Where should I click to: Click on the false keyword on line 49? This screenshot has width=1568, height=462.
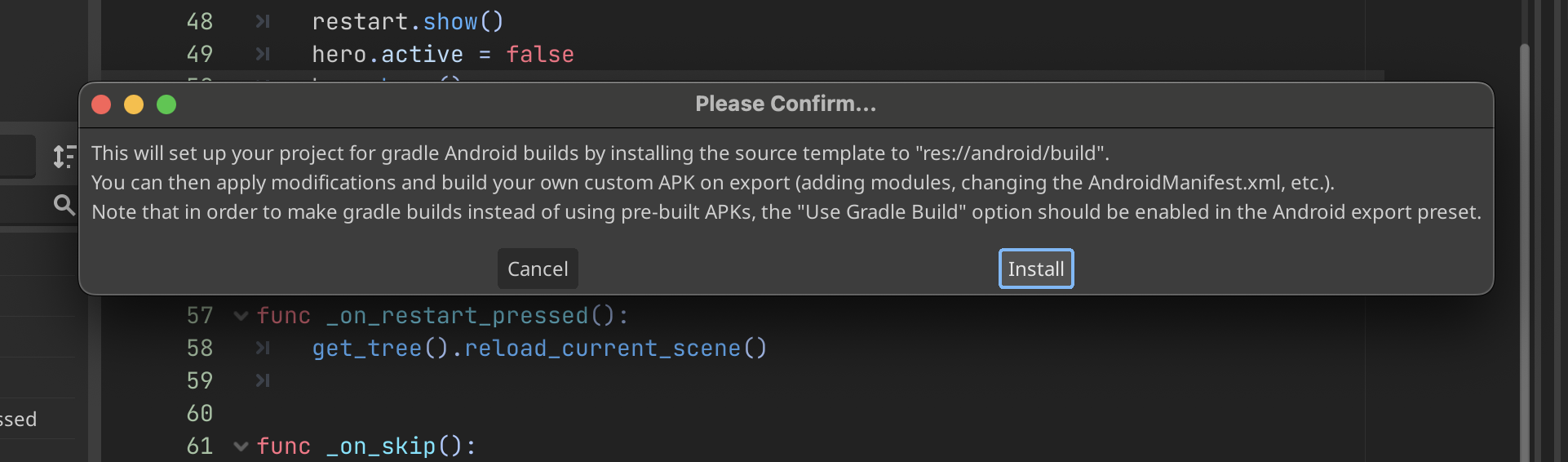coord(540,55)
